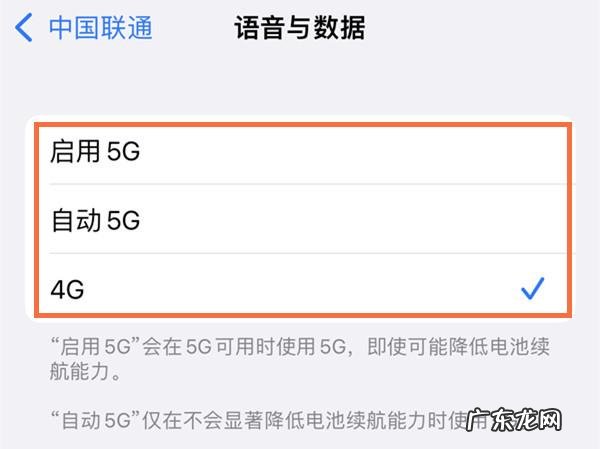
Task: Choose the 4G network option
Action: [68, 290]
